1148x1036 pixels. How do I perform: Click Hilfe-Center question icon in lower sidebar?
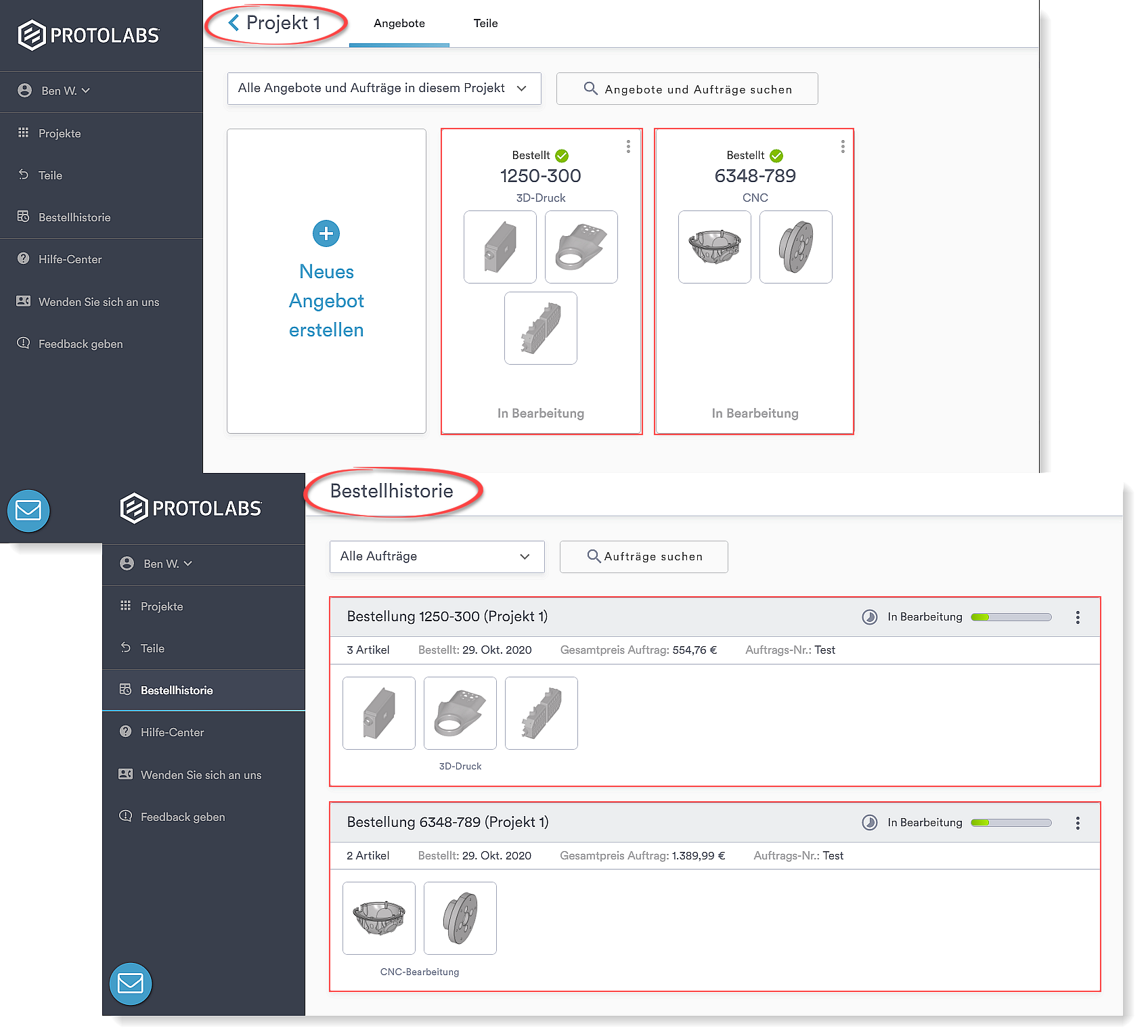(x=126, y=731)
